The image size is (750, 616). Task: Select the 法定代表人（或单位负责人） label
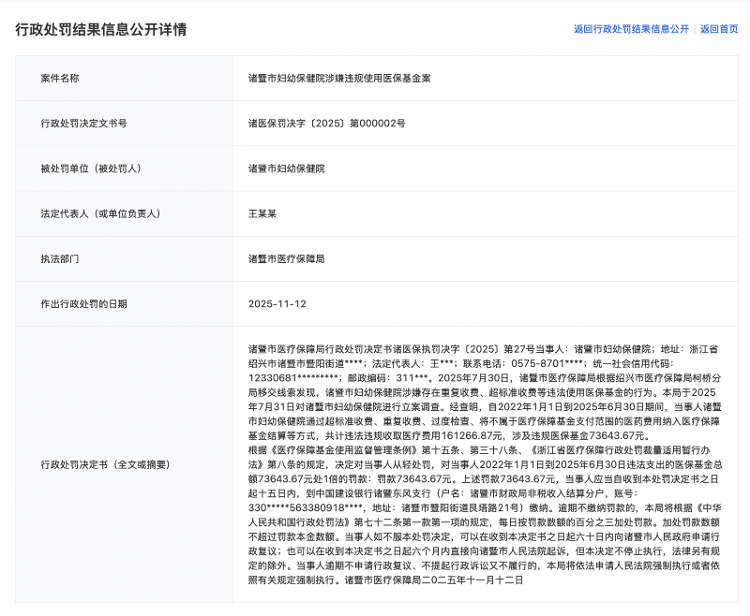101,213
